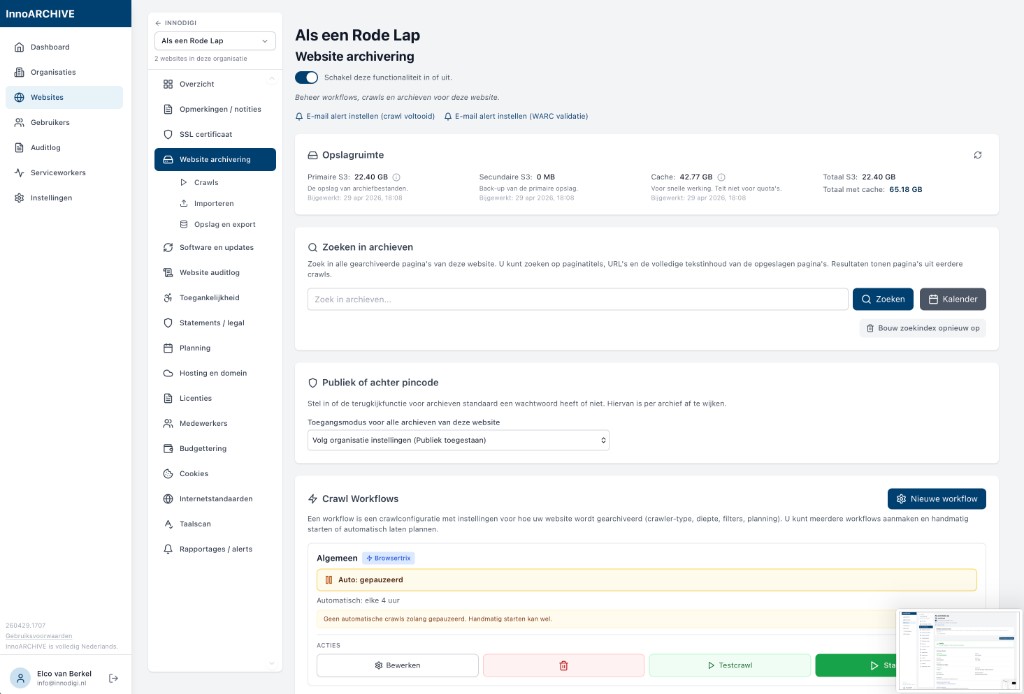Collapse the sidebar using the top chevron
This screenshot has width=1024, height=694.
point(270,76)
